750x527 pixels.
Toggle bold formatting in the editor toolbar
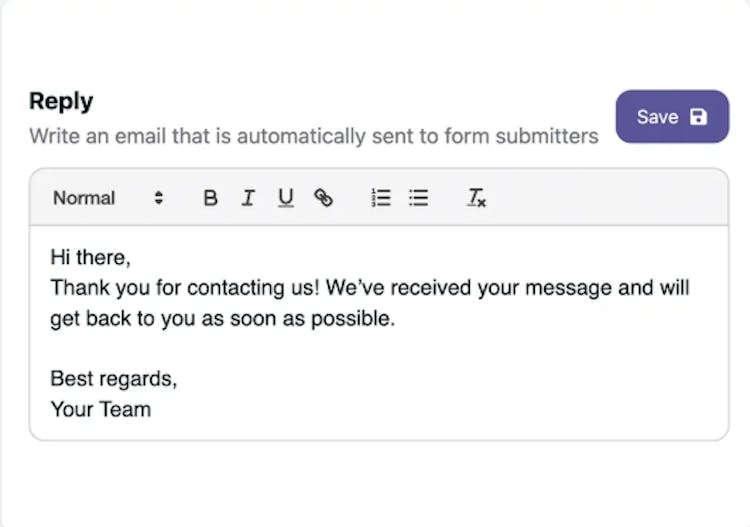[x=210, y=198]
